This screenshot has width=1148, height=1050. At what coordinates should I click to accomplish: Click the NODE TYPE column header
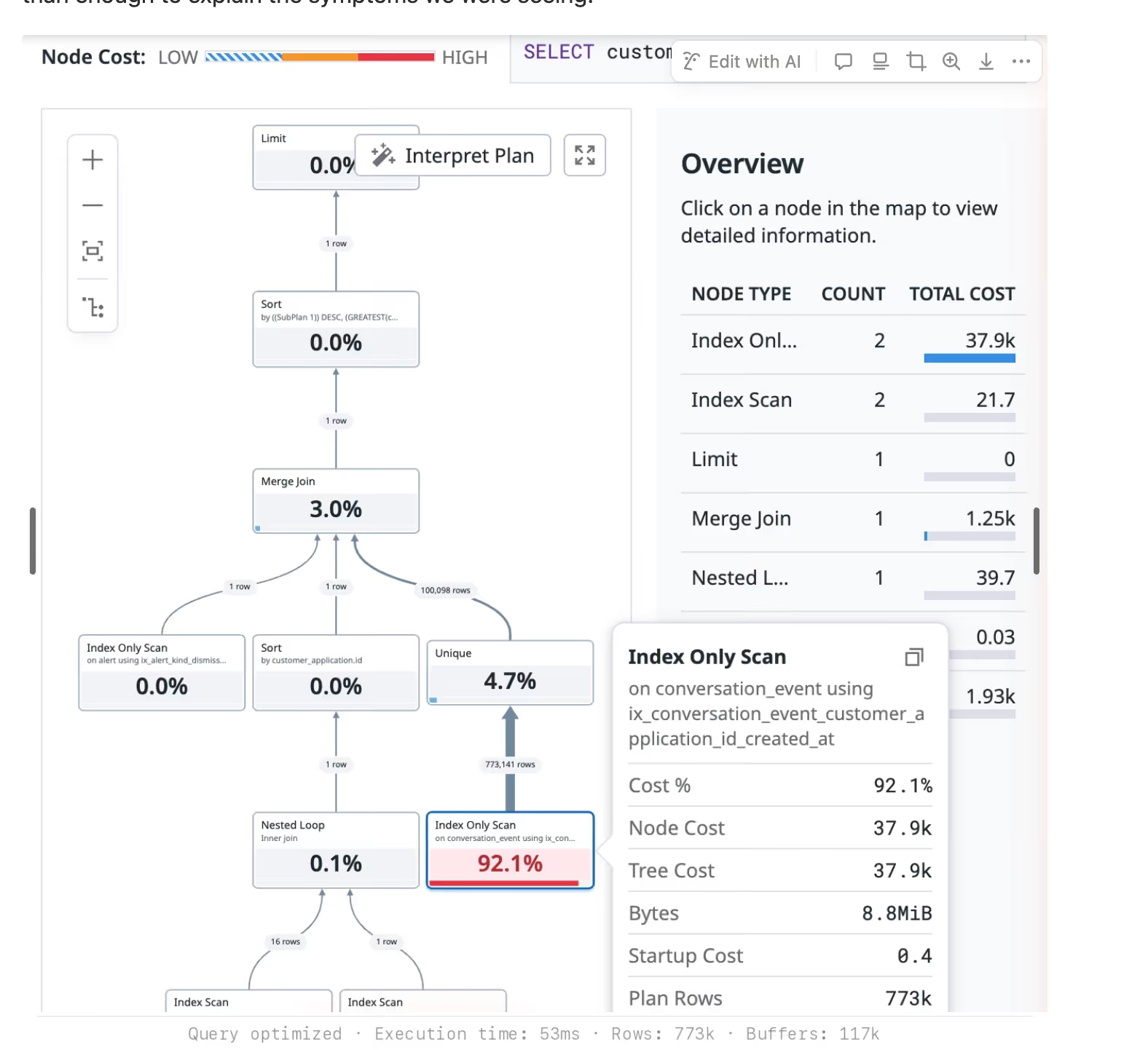(742, 294)
